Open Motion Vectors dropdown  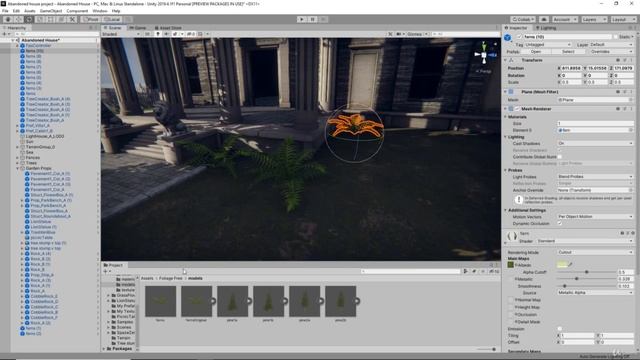click(595, 216)
